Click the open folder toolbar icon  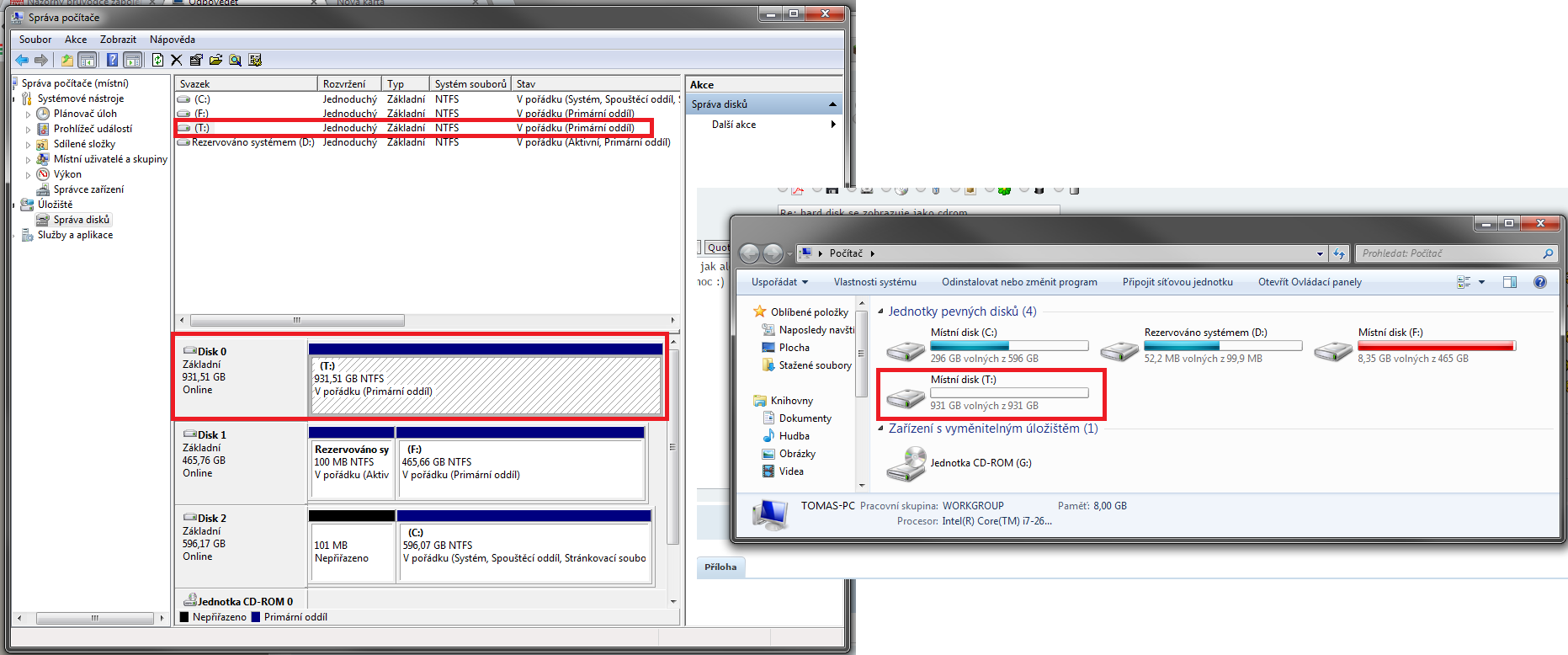pos(215,60)
